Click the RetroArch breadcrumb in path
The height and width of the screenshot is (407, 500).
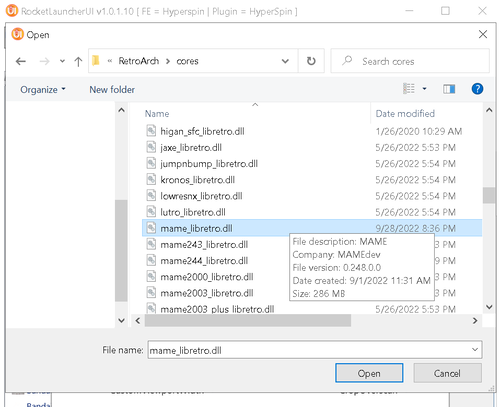139,61
